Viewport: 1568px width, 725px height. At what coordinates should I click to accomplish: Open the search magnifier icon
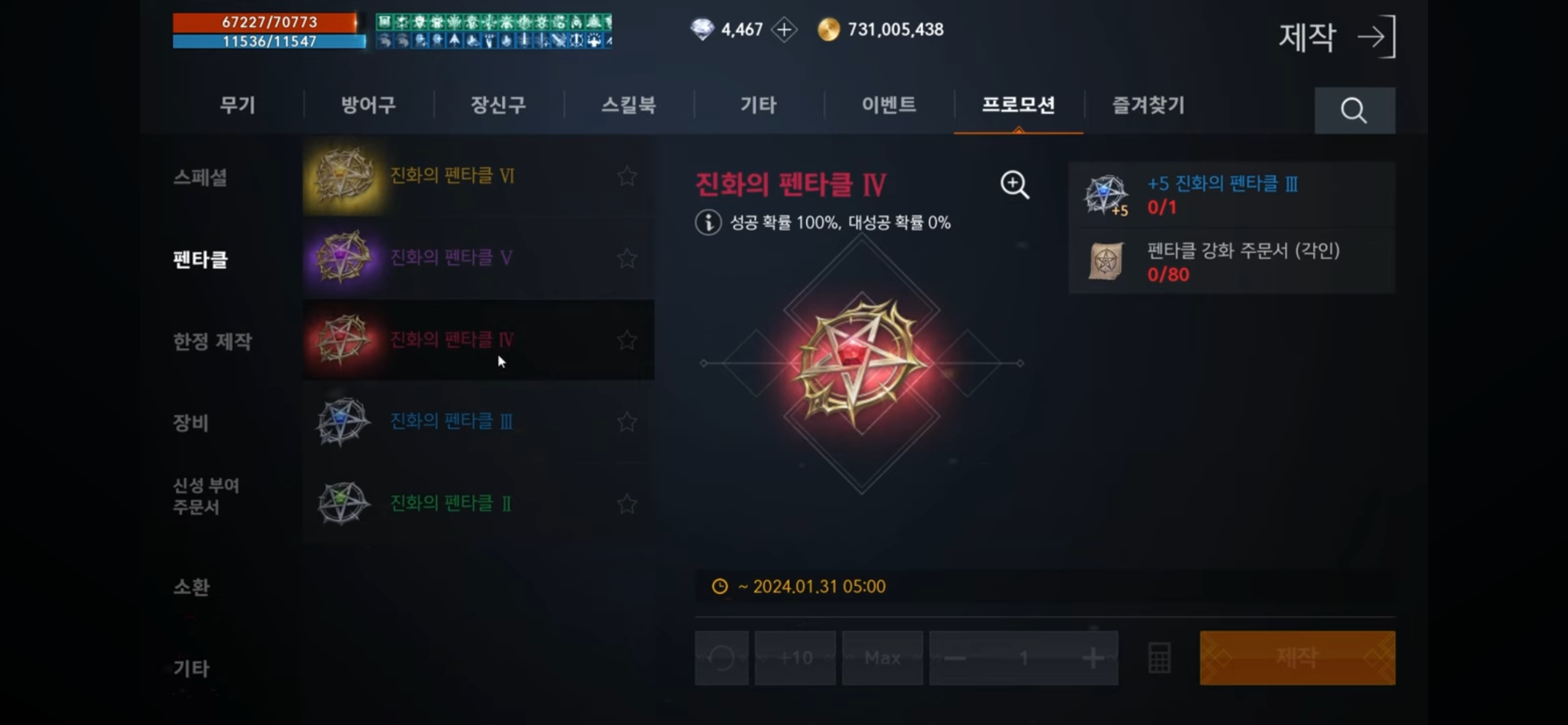tap(1354, 110)
